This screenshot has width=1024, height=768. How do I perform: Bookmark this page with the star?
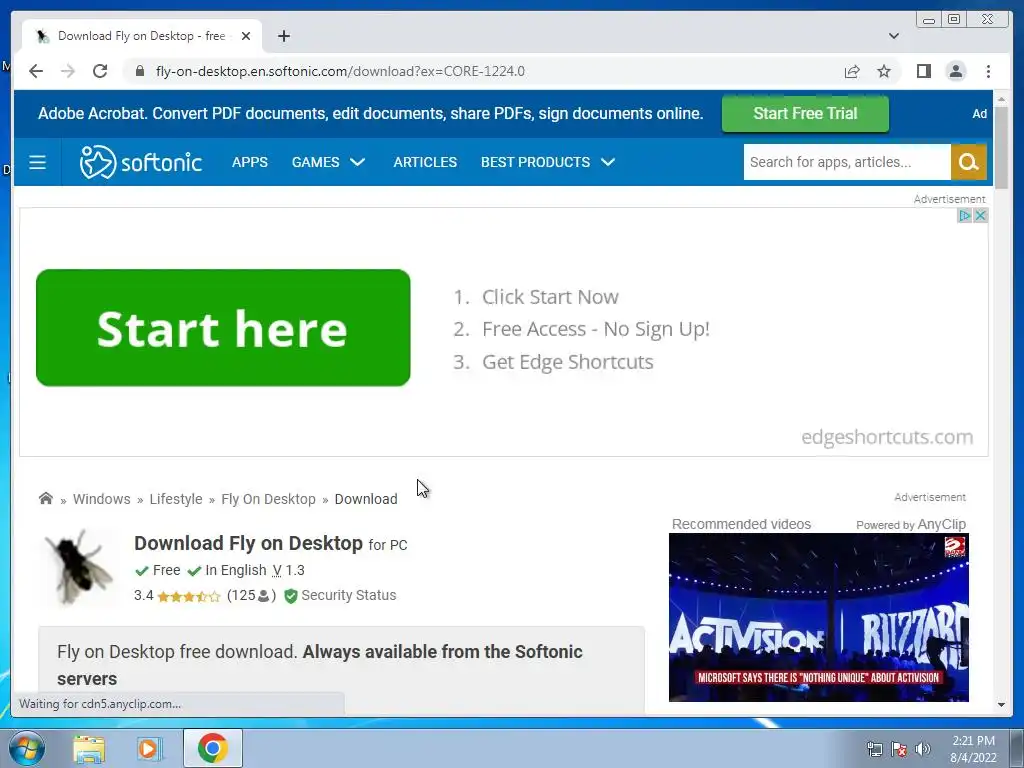click(884, 71)
